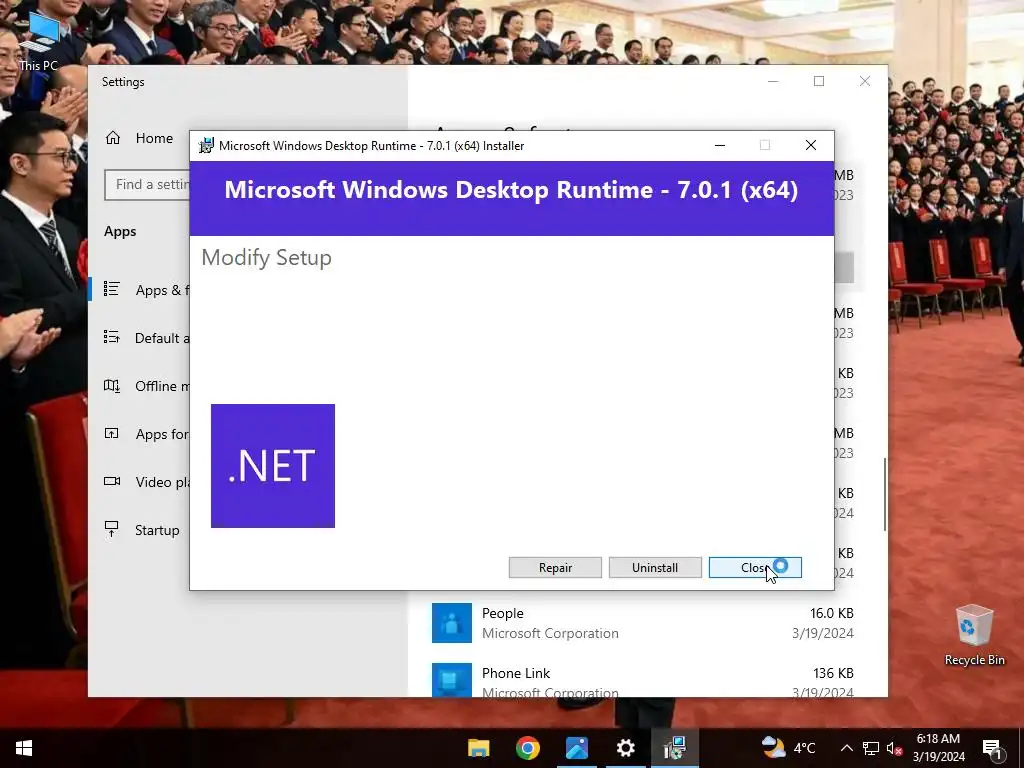The height and width of the screenshot is (768, 1024).
Task: Open Home in Settings sidebar
Action: pyautogui.click(x=139, y=138)
